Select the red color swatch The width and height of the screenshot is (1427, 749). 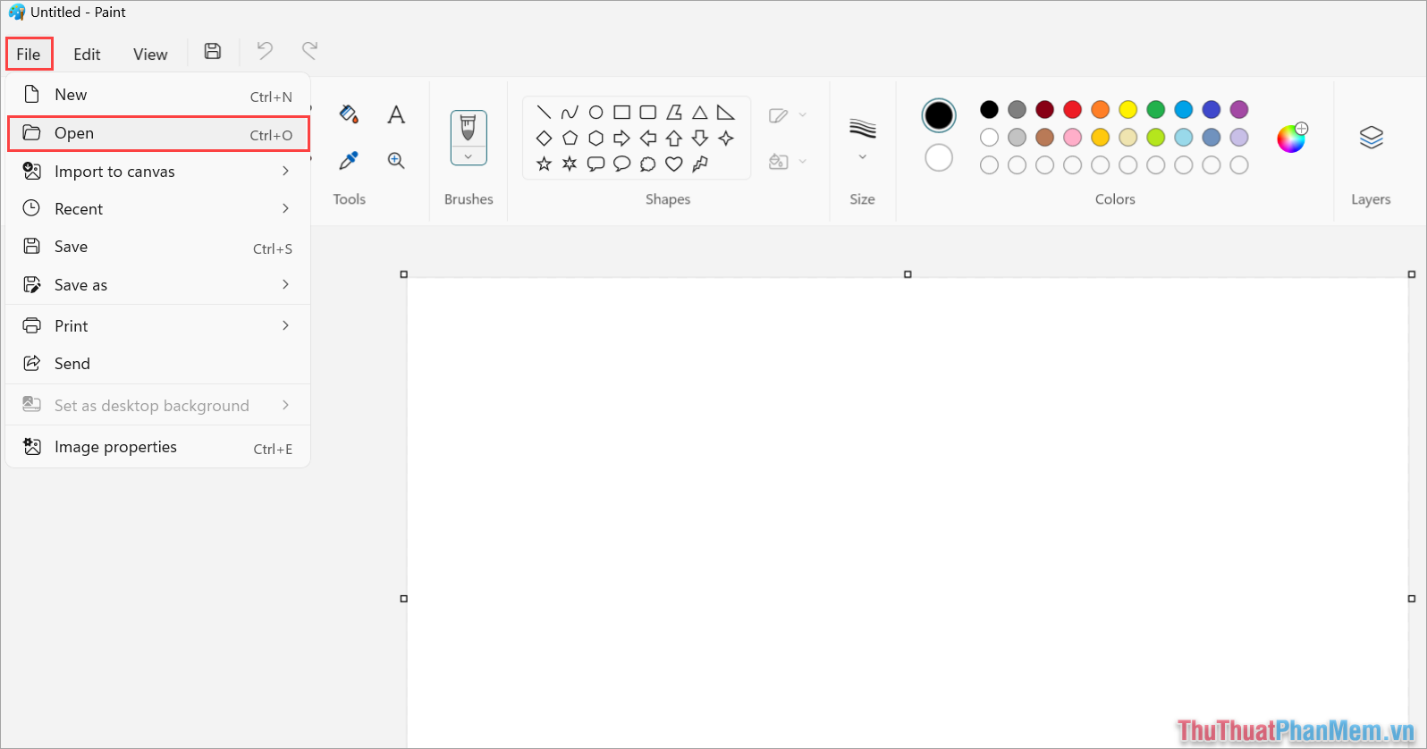1072,109
